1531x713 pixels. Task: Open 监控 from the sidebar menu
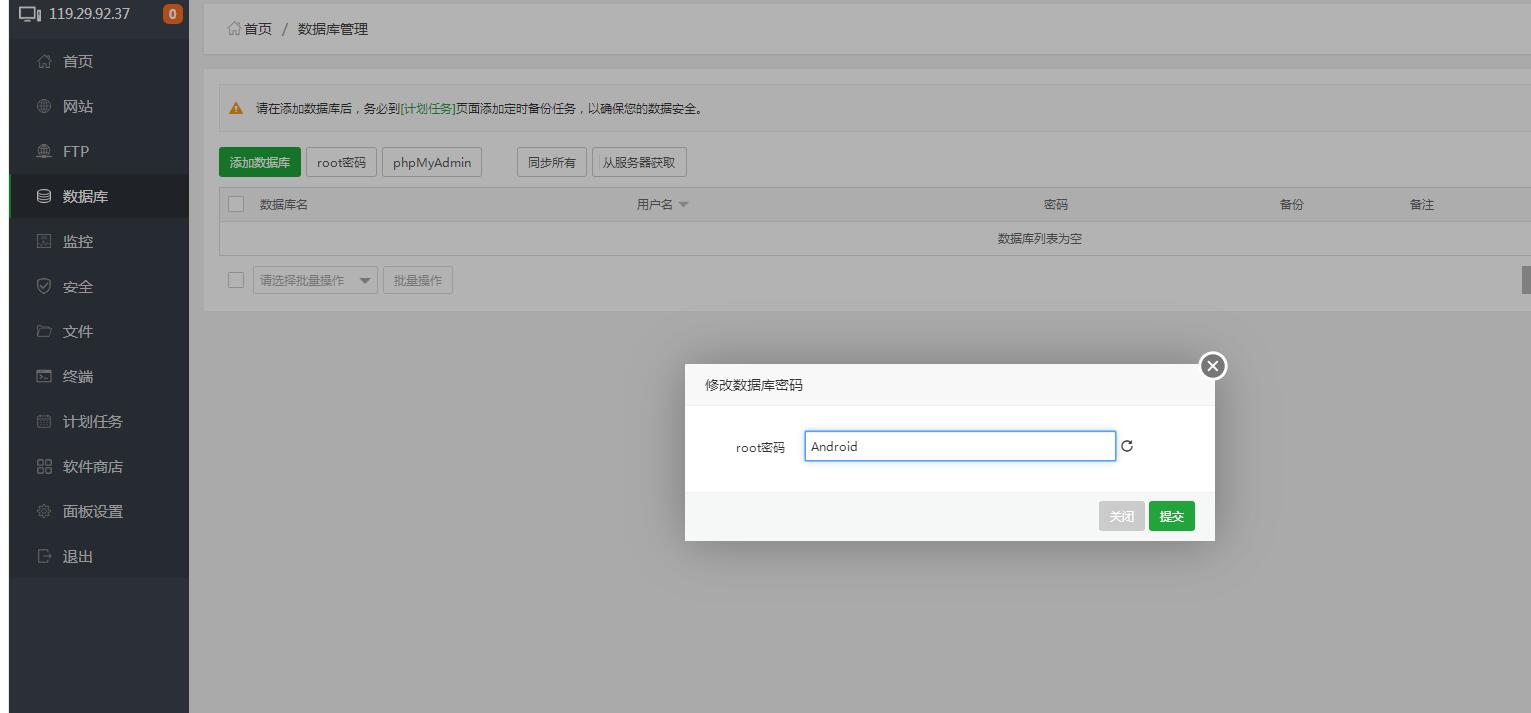pyautogui.click(x=78, y=242)
